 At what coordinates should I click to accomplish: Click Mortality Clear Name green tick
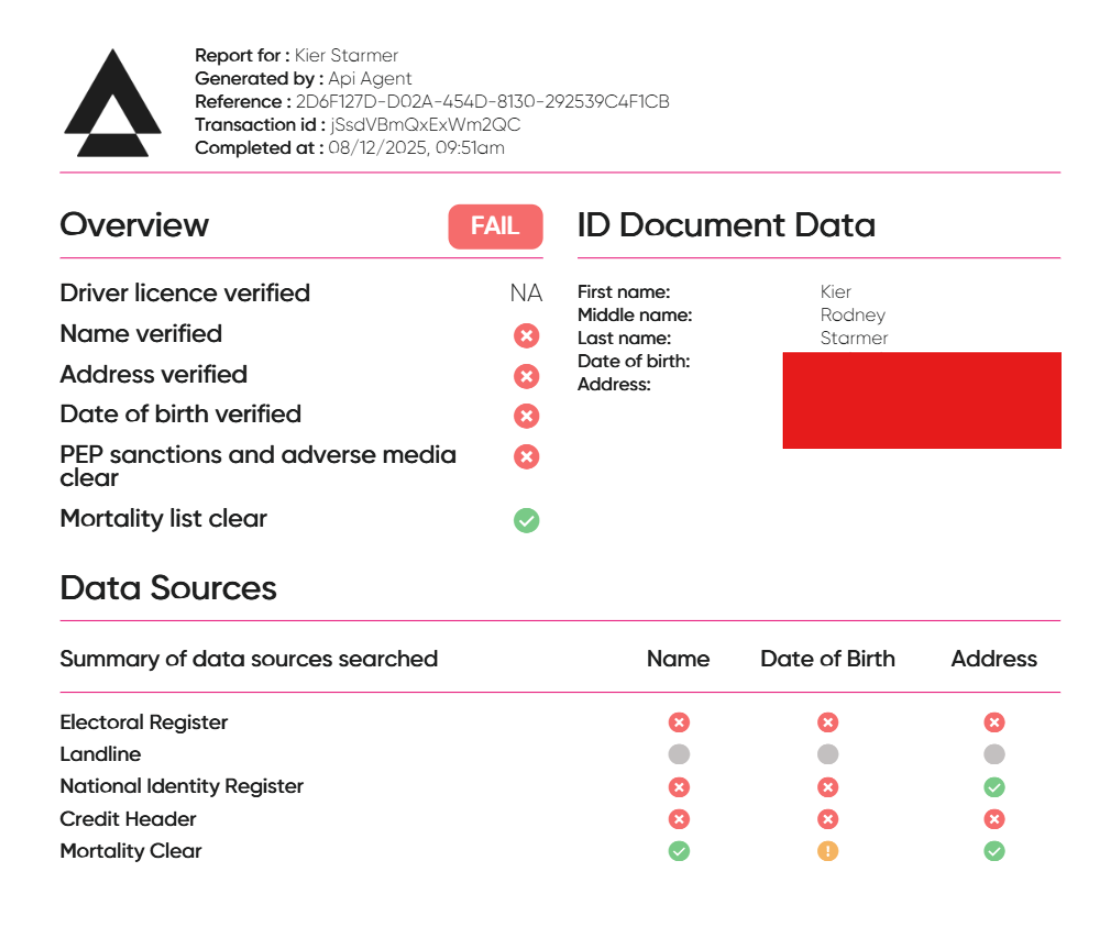point(679,851)
